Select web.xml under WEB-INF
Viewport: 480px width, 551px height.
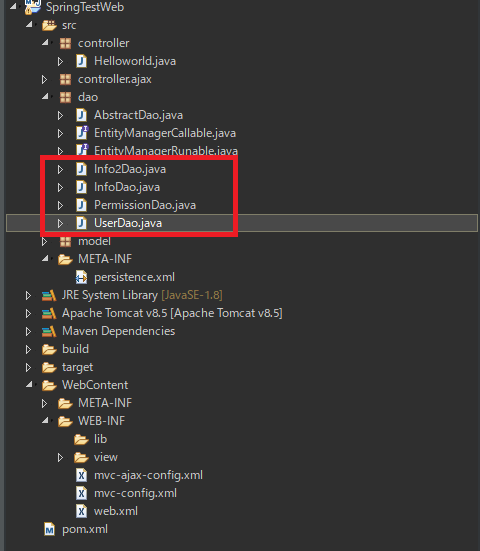[x=116, y=511]
